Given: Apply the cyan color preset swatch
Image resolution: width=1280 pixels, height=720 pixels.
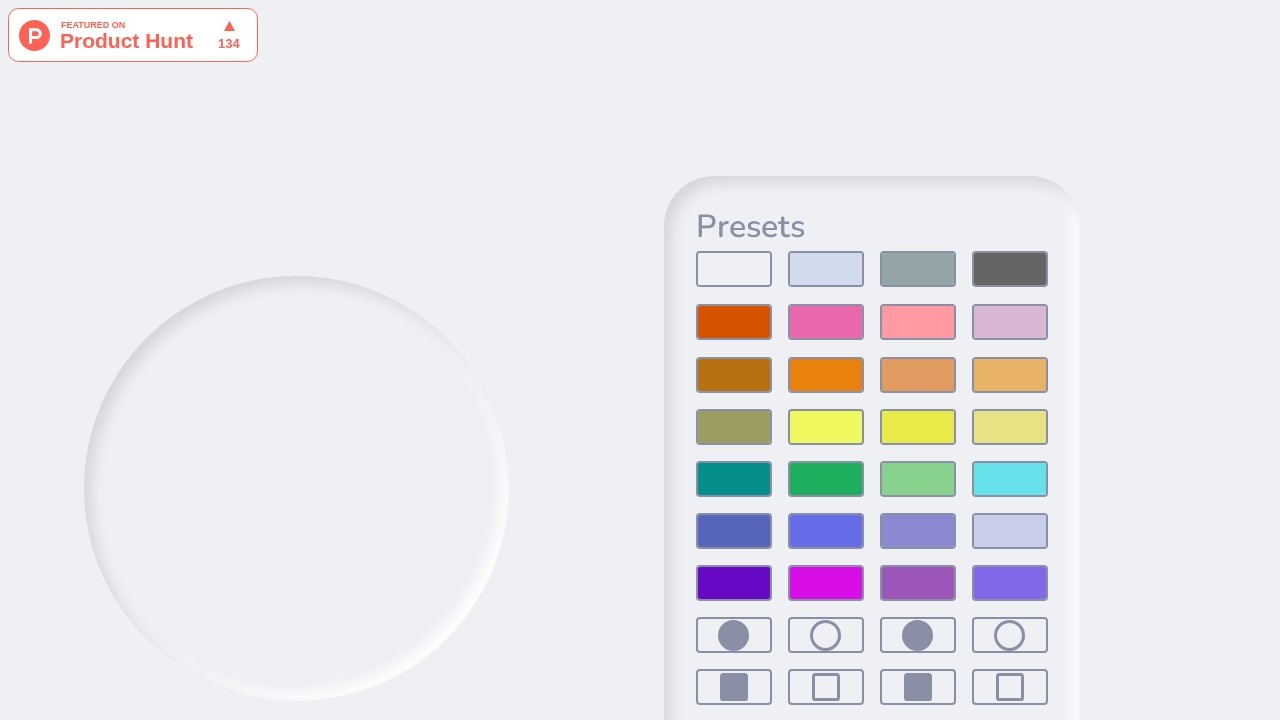Looking at the screenshot, I should click(x=1010, y=479).
